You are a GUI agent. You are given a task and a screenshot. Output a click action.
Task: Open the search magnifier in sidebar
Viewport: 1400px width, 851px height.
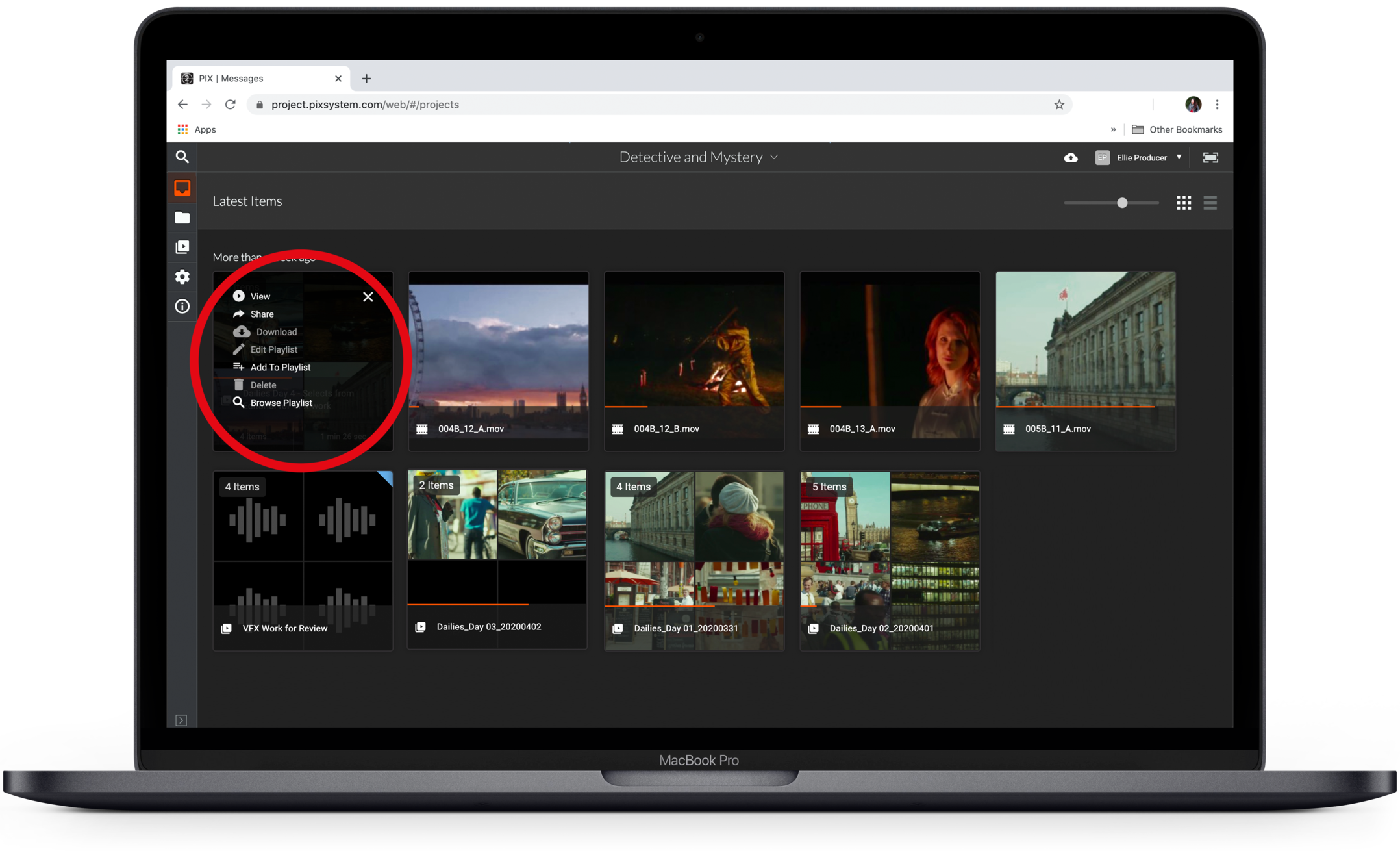(x=182, y=157)
